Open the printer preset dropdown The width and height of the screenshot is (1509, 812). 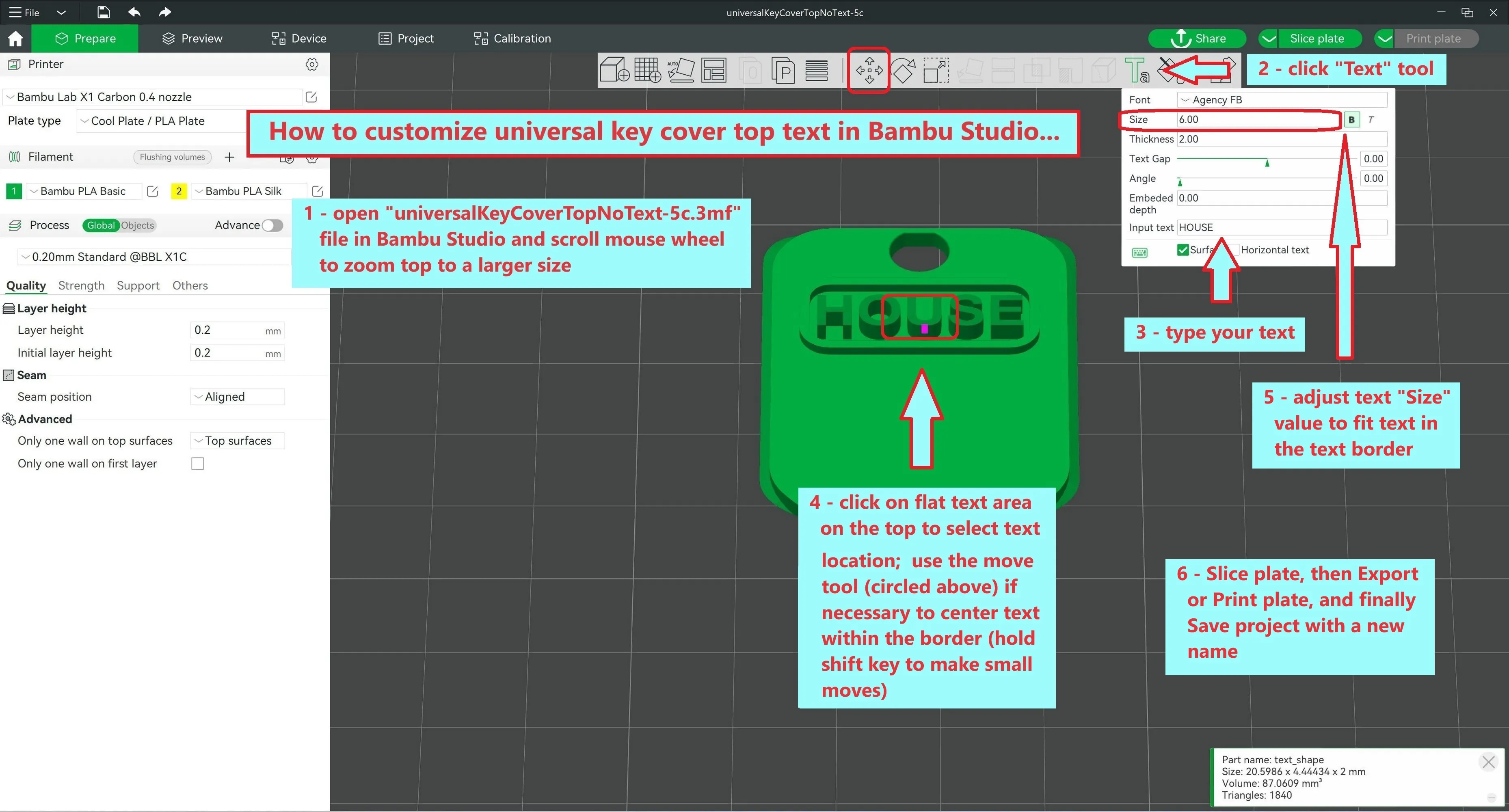(x=153, y=97)
